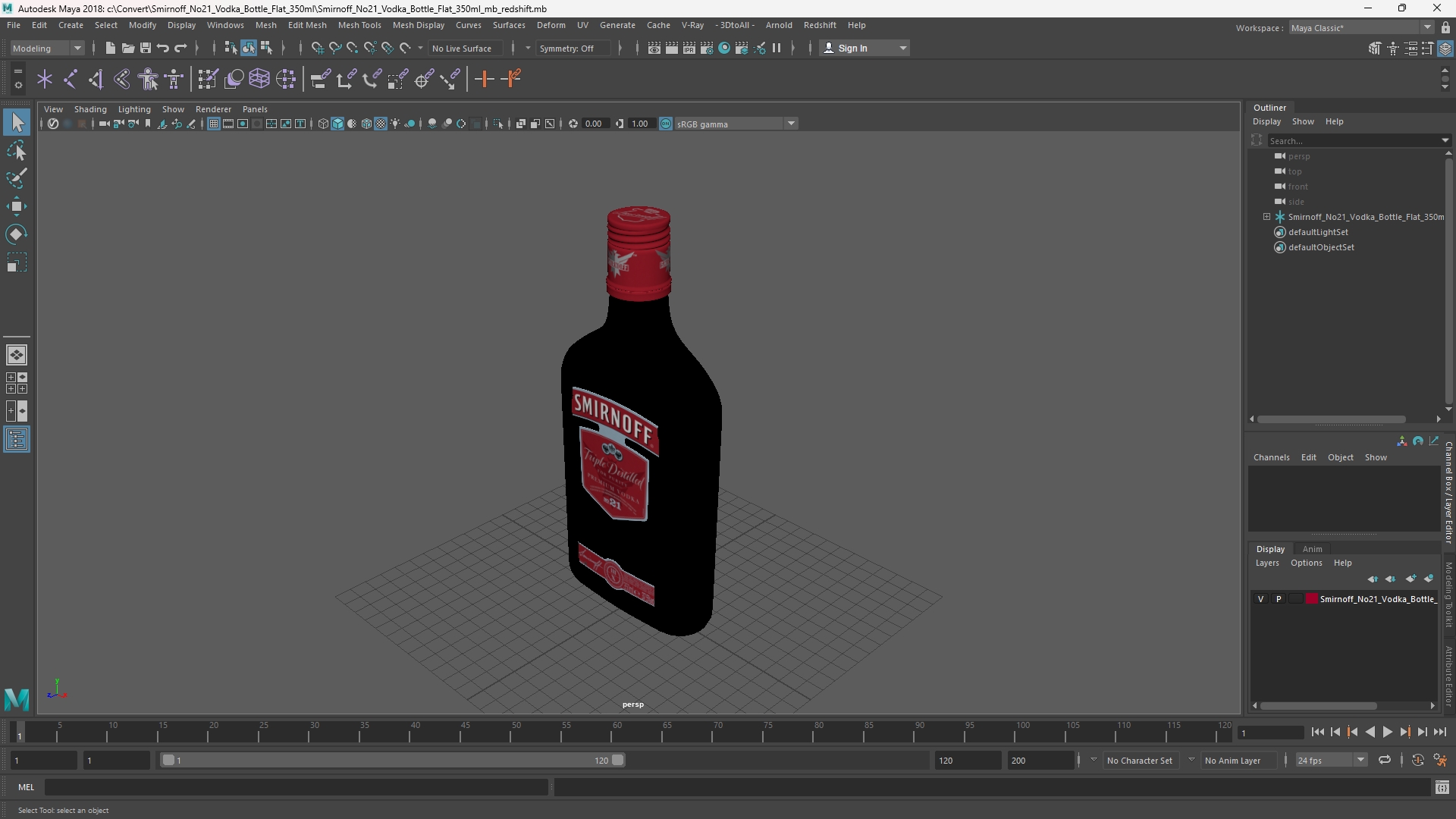Viewport: 1456px width, 819px height.
Task: Expand the Smirnoff bottle node in Outliner
Action: pos(1266,217)
